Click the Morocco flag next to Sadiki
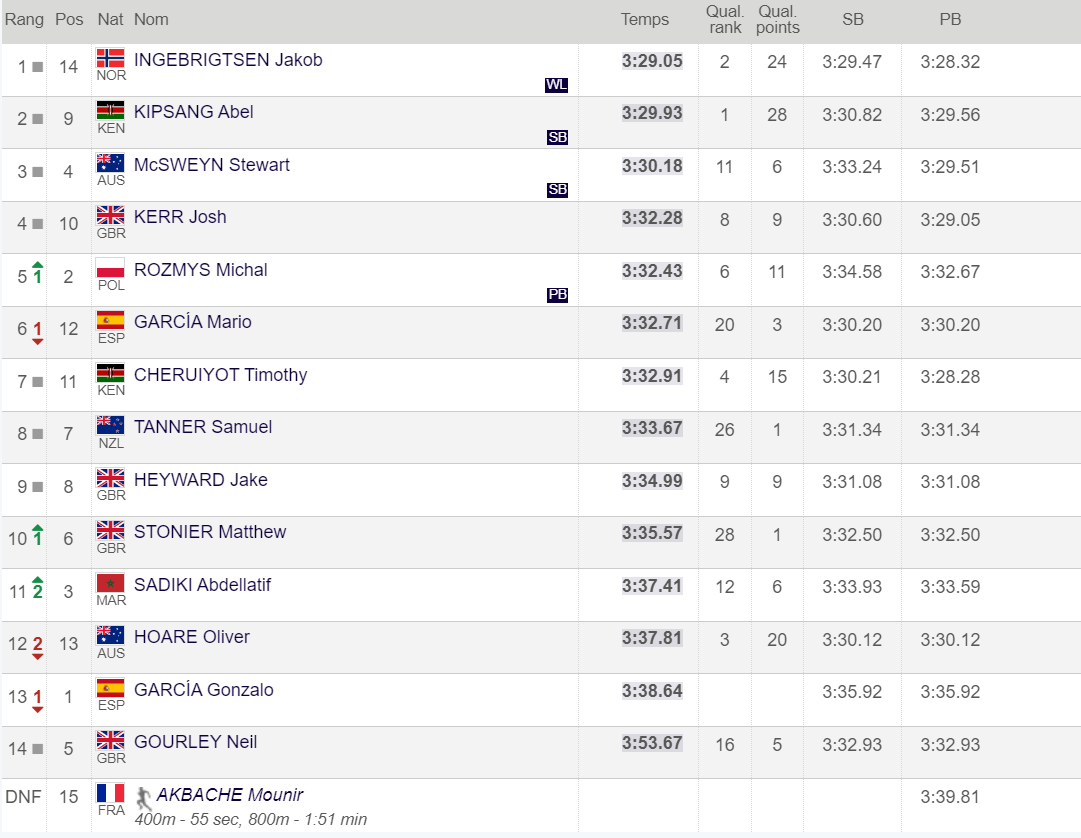Screen dimensions: 1081x838 pyautogui.click(x=110, y=583)
